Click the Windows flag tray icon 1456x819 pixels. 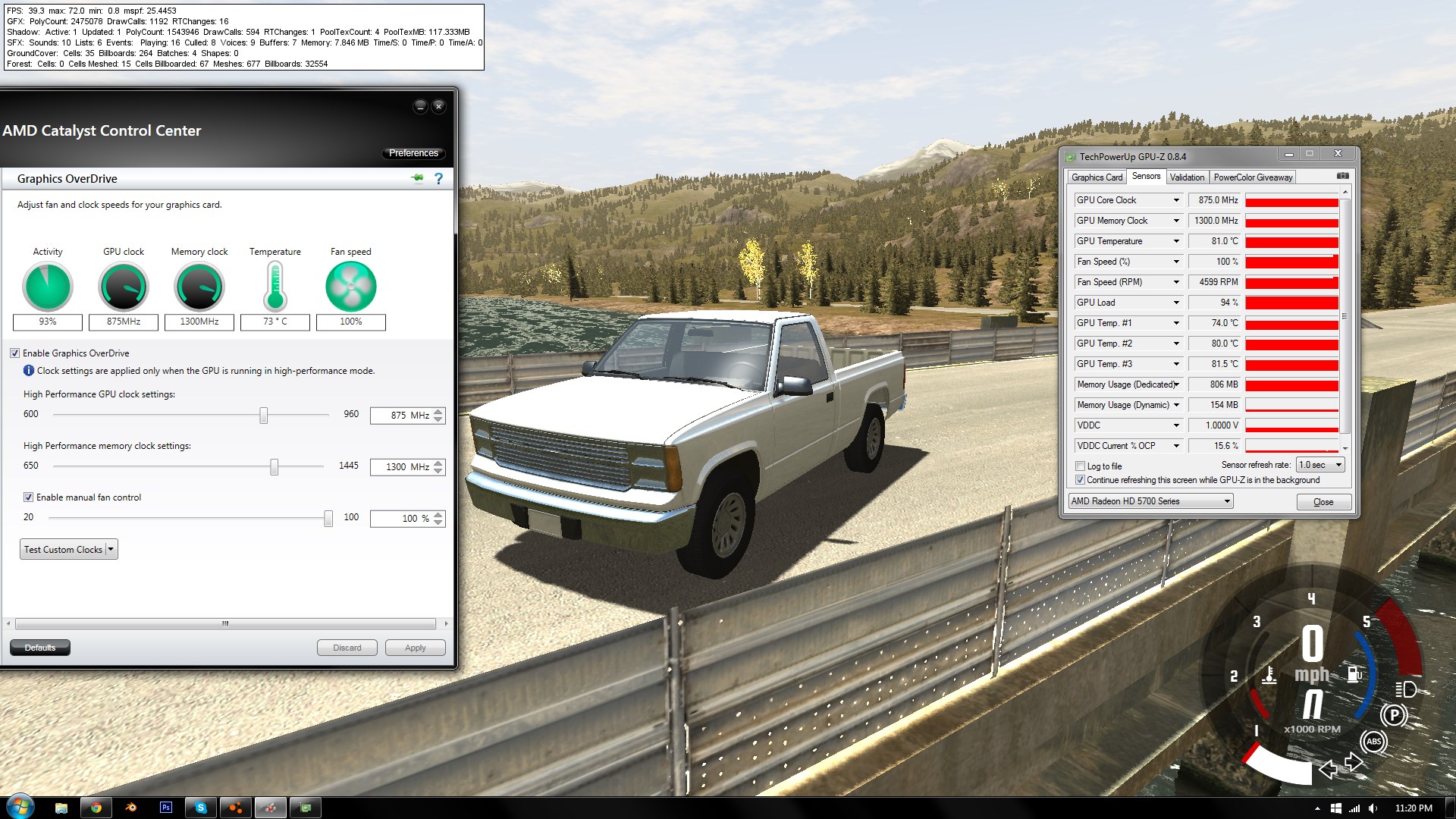coord(1336,808)
